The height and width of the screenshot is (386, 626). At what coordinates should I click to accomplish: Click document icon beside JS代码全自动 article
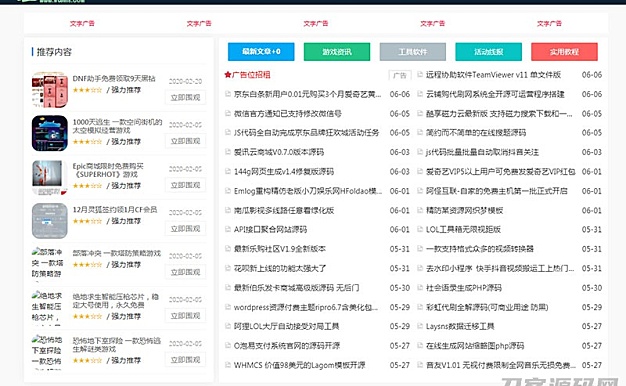[228, 133]
